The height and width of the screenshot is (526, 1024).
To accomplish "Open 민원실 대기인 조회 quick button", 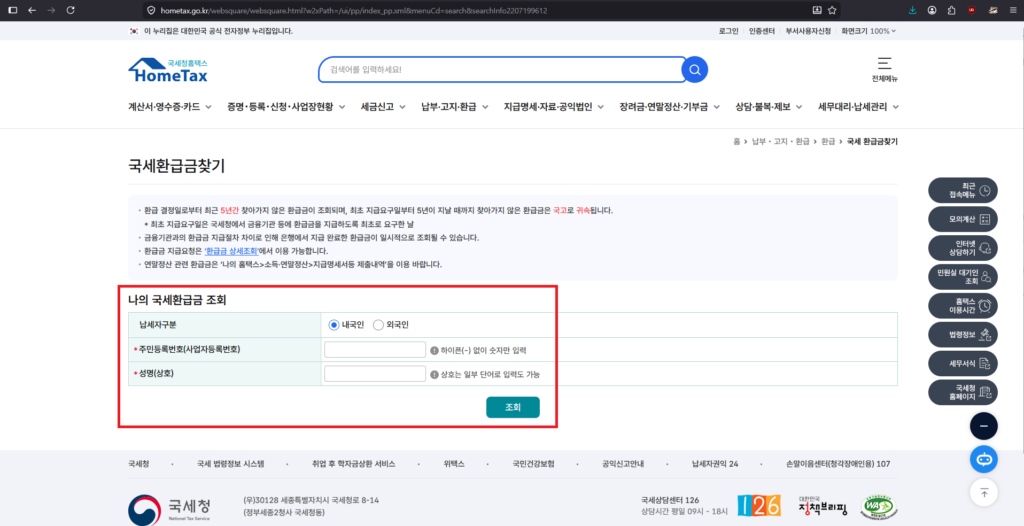I will pos(963,276).
